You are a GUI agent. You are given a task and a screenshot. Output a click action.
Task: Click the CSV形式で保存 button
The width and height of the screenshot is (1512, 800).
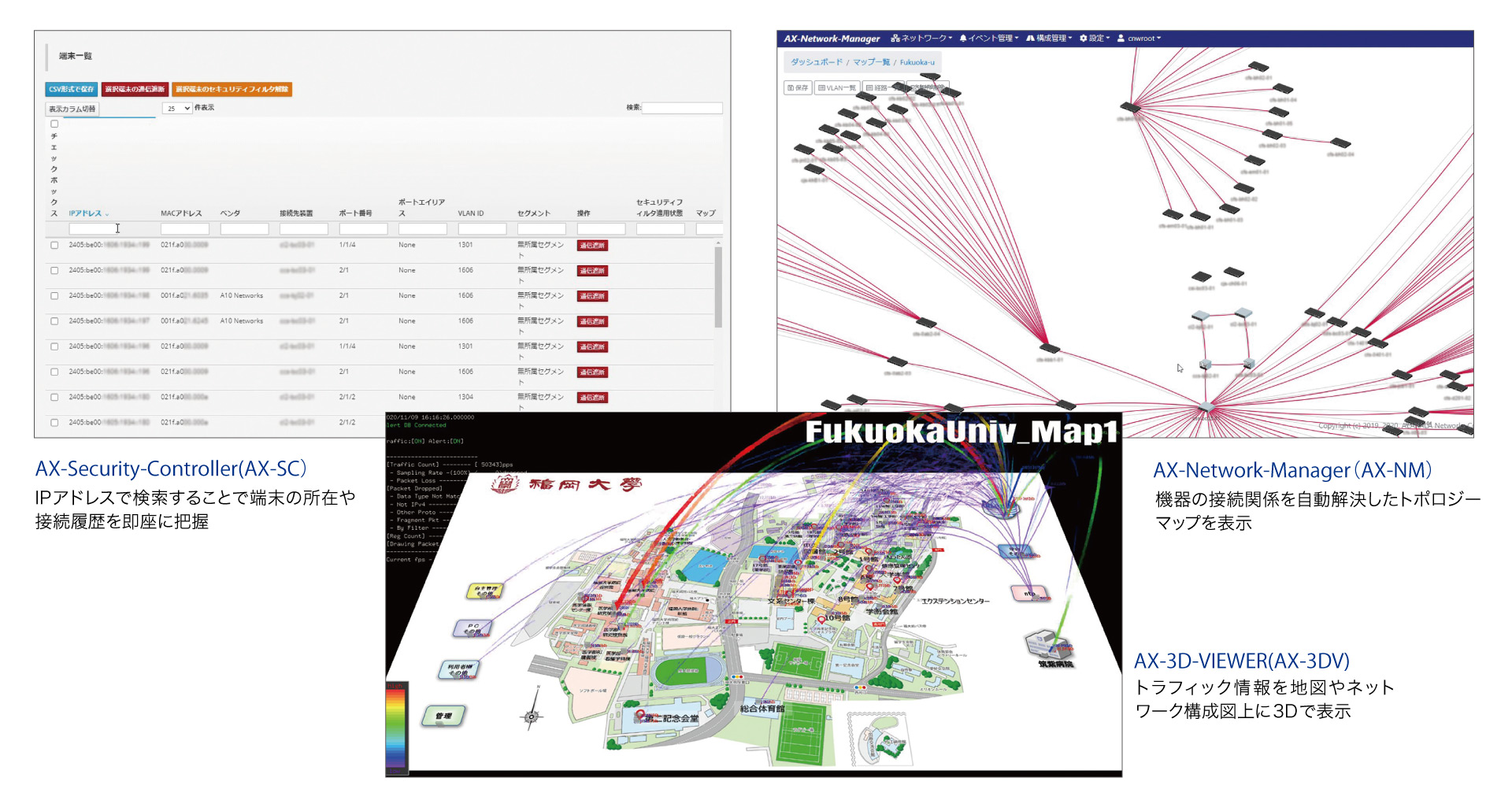click(x=71, y=89)
